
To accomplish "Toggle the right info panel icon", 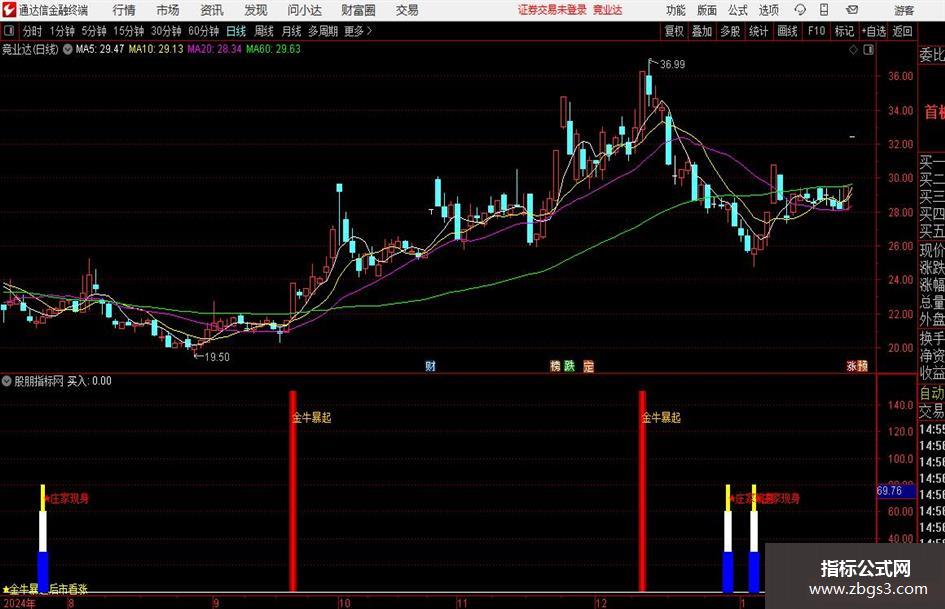I will tap(868, 50).
